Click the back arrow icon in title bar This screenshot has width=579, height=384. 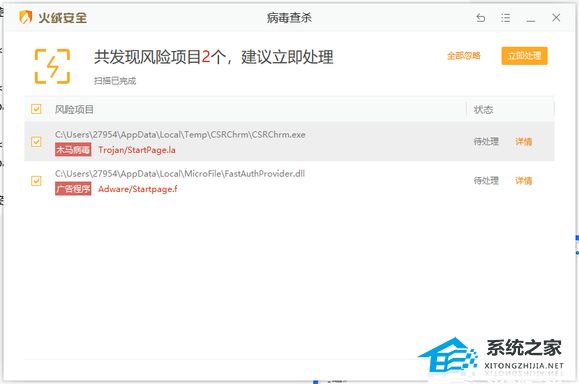pyautogui.click(x=480, y=17)
